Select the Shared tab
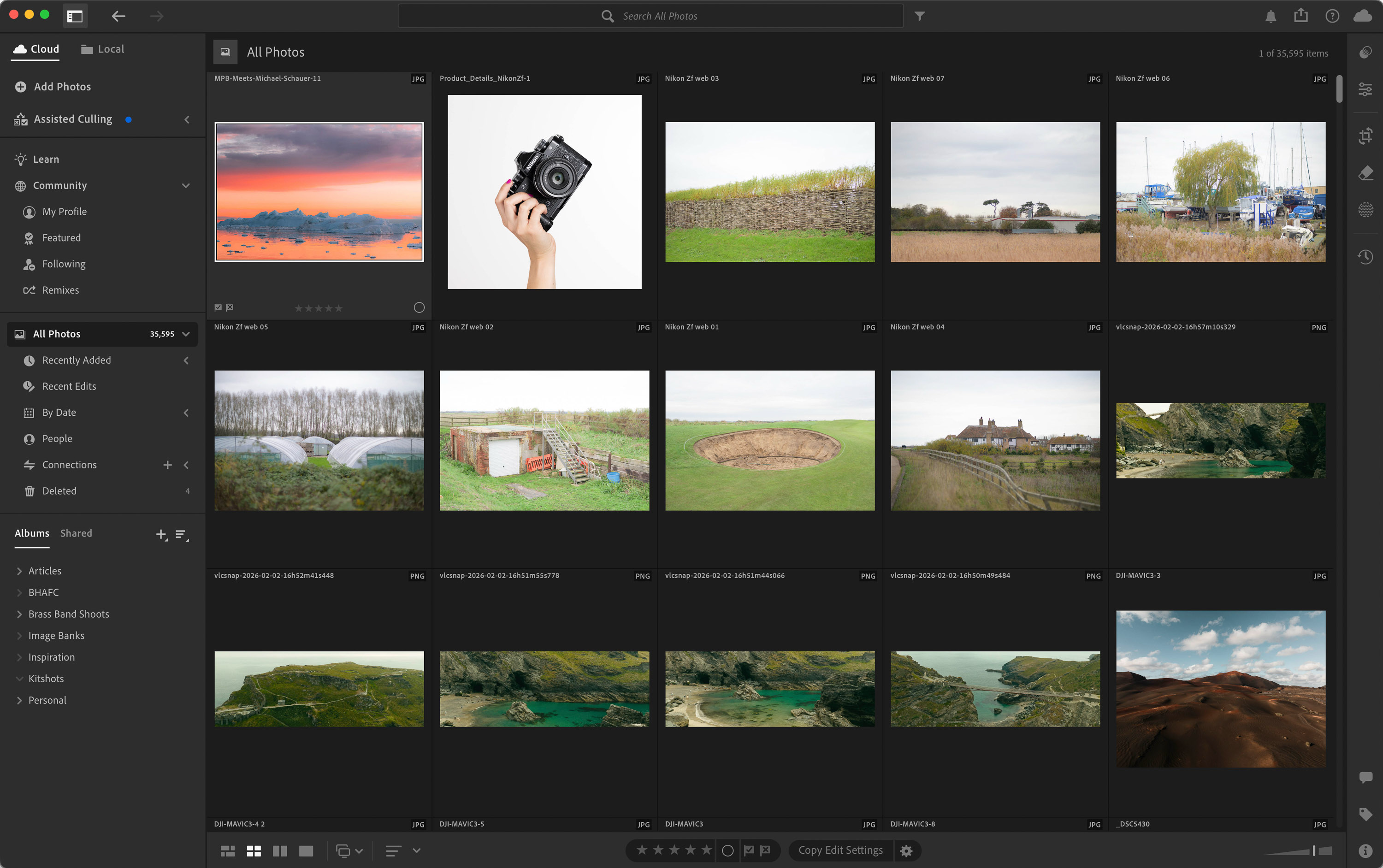This screenshot has width=1383, height=868. [x=76, y=533]
